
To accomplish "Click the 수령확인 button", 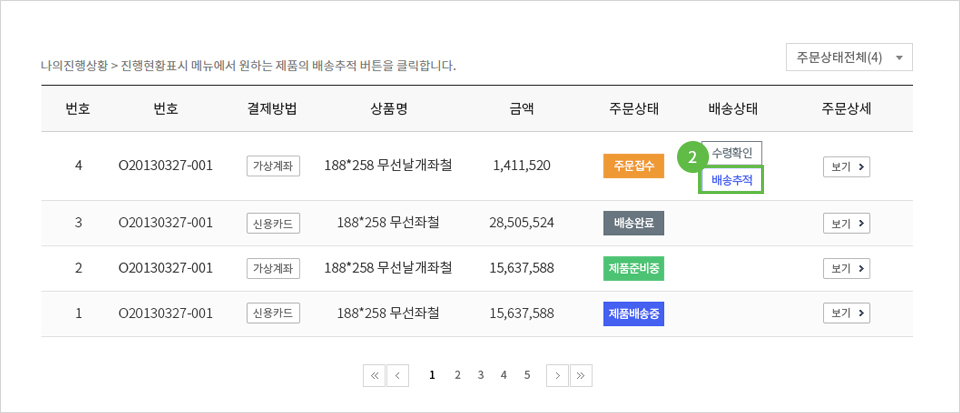I will [x=732, y=154].
